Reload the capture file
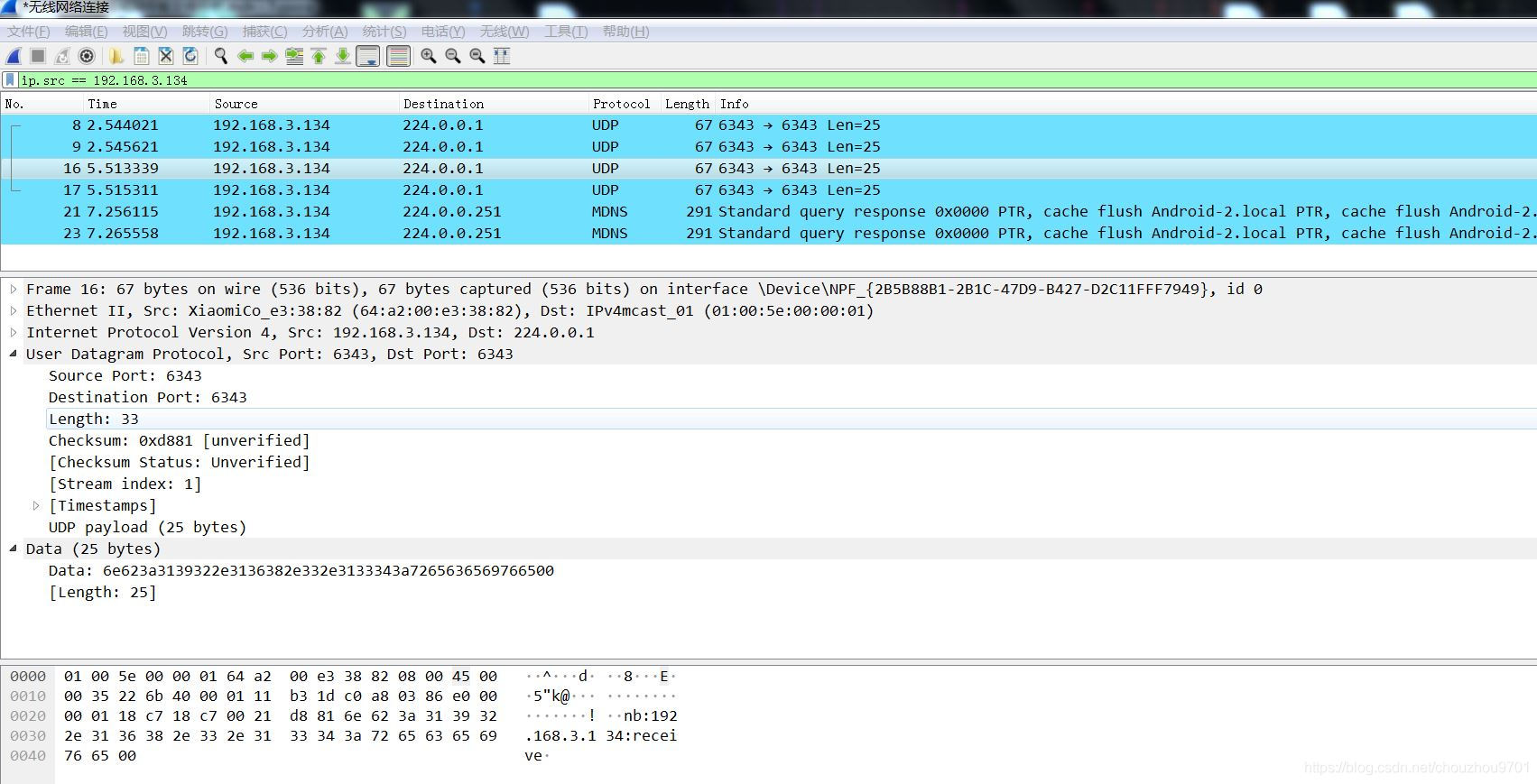1537x784 pixels. (x=190, y=56)
